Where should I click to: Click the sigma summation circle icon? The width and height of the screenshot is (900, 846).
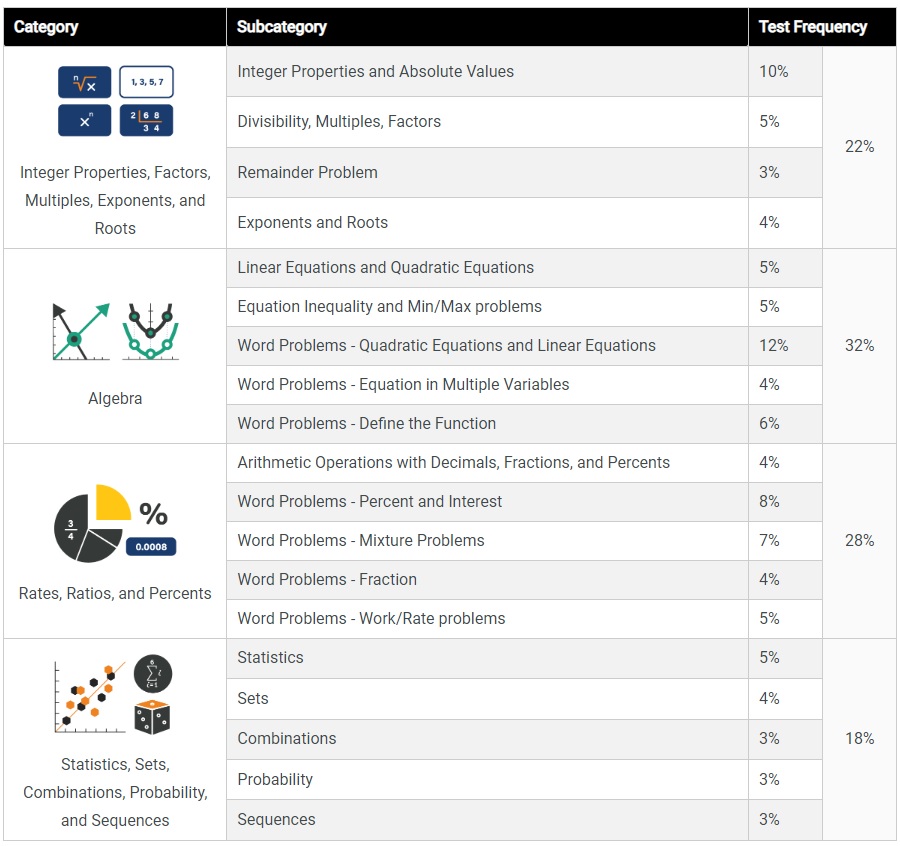(x=153, y=674)
